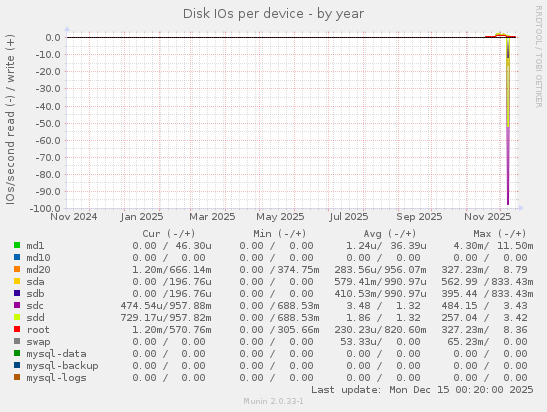Click the md20 min value 374.75m

[x=298, y=270]
